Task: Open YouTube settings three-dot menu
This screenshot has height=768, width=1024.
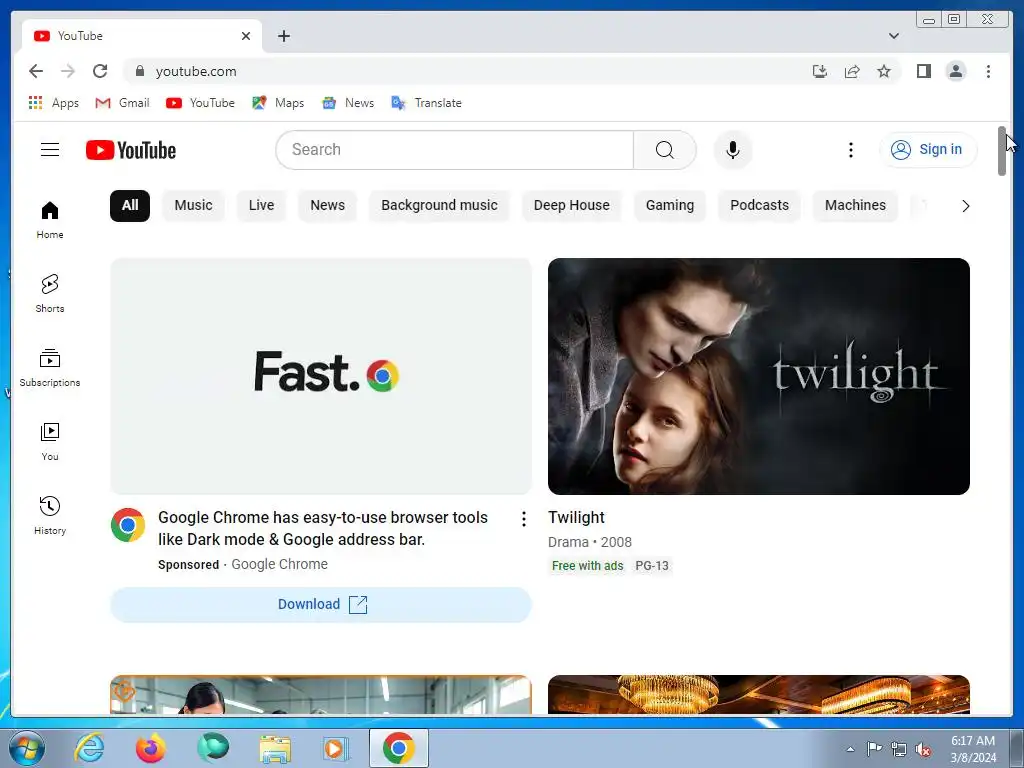Action: click(850, 150)
